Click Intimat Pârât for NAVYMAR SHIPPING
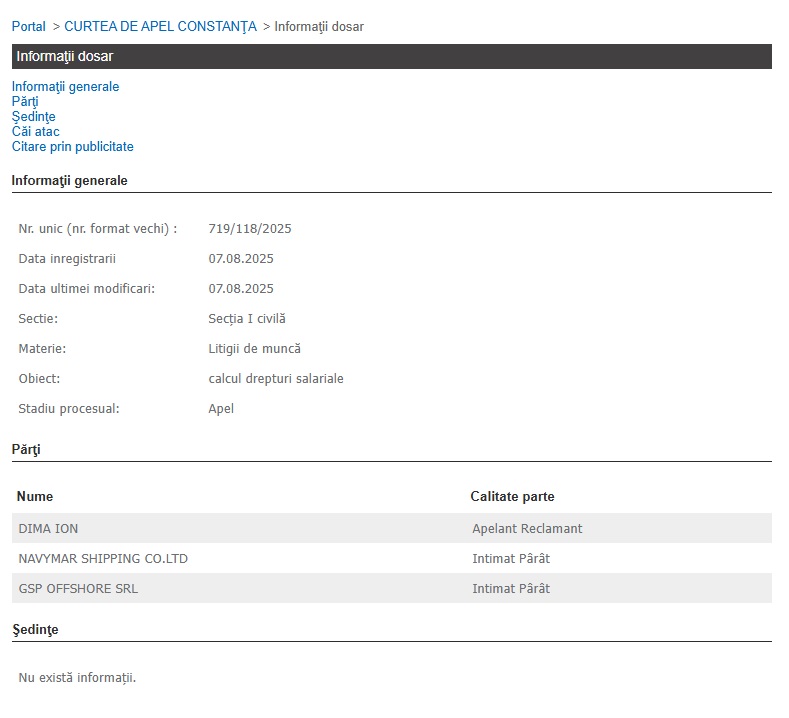 511,559
